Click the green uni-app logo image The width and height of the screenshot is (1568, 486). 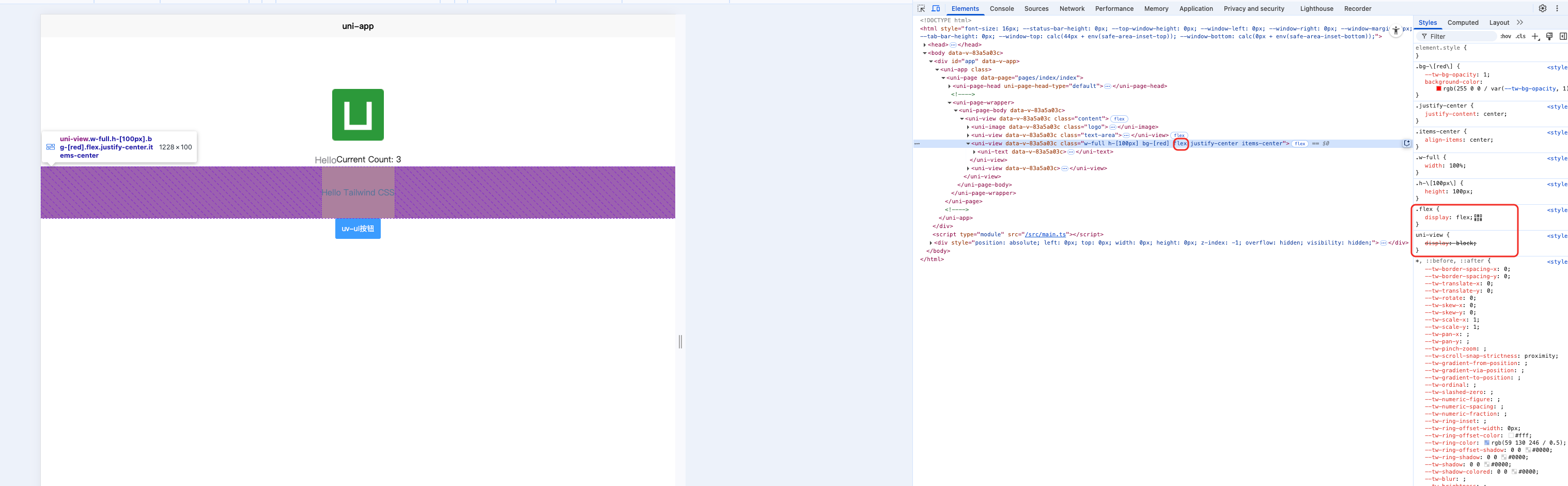click(358, 114)
